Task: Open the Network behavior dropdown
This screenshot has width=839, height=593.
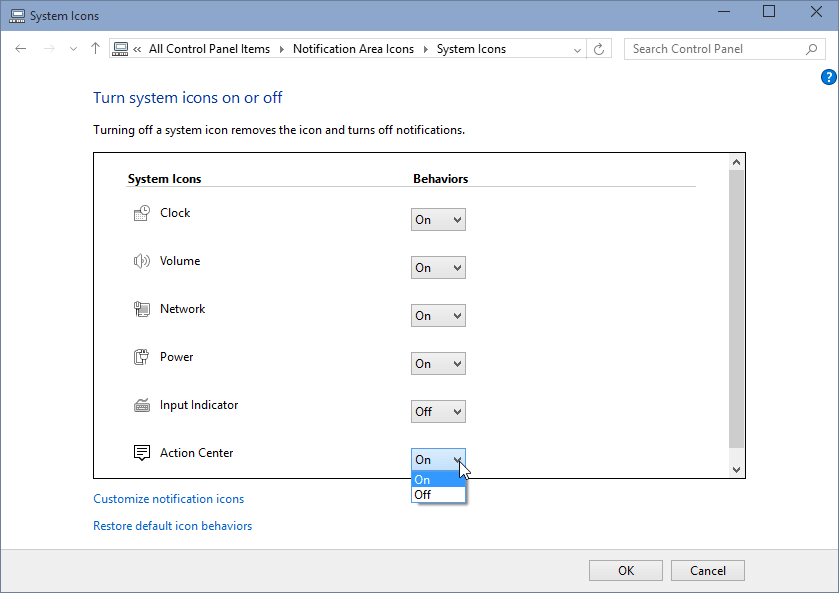Action: tap(438, 316)
